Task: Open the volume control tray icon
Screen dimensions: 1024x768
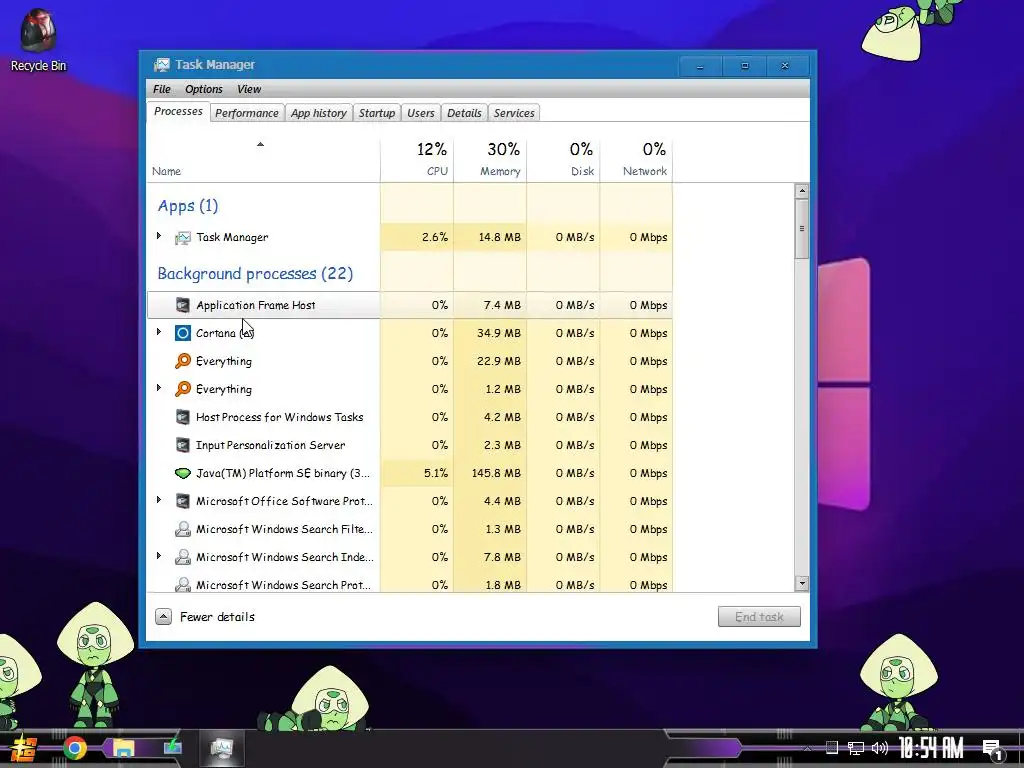Action: click(x=880, y=748)
